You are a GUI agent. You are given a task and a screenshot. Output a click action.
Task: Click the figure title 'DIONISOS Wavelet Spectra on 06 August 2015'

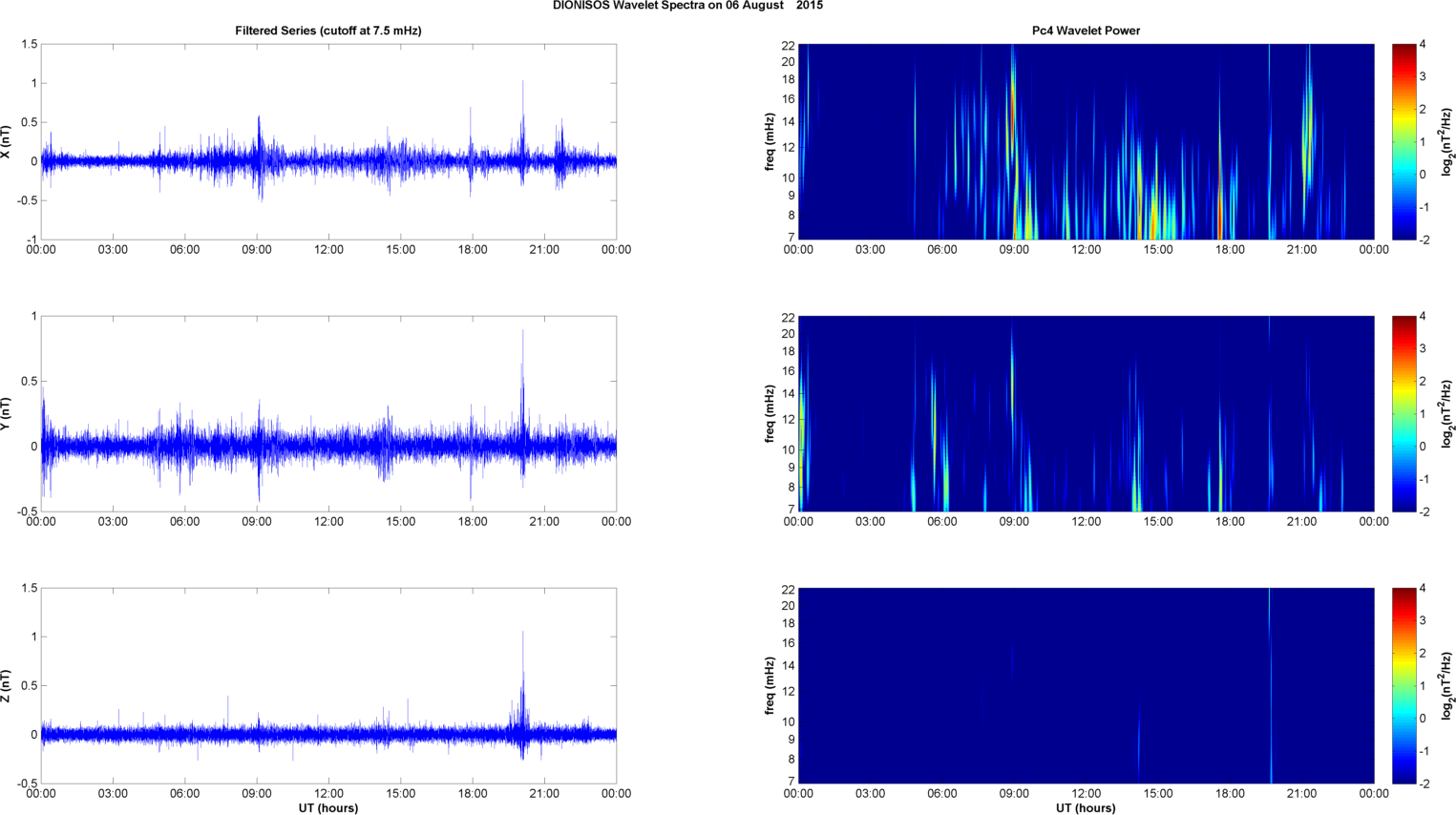click(687, 6)
